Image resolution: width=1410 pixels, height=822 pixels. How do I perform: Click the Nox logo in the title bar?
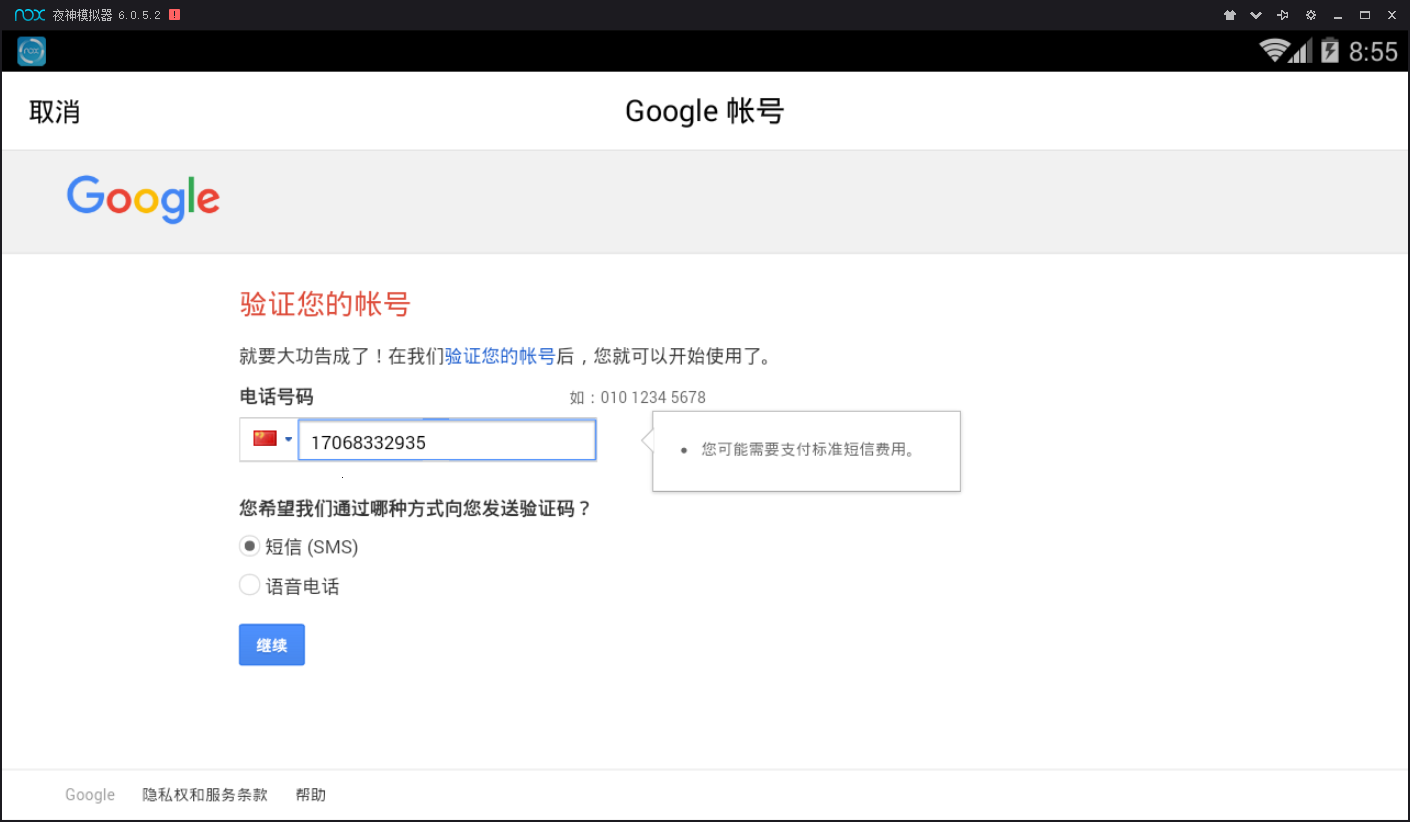[x=29, y=15]
